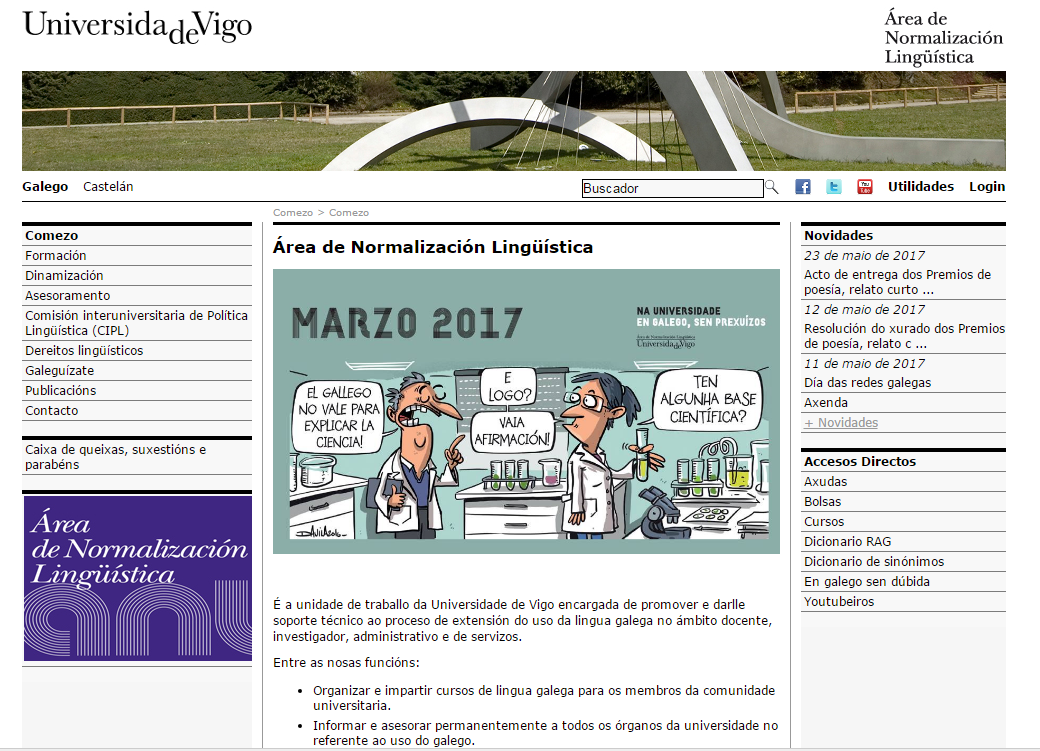Click inside the Buscador search field
Screen dimensions: 1040x751
click(672, 188)
